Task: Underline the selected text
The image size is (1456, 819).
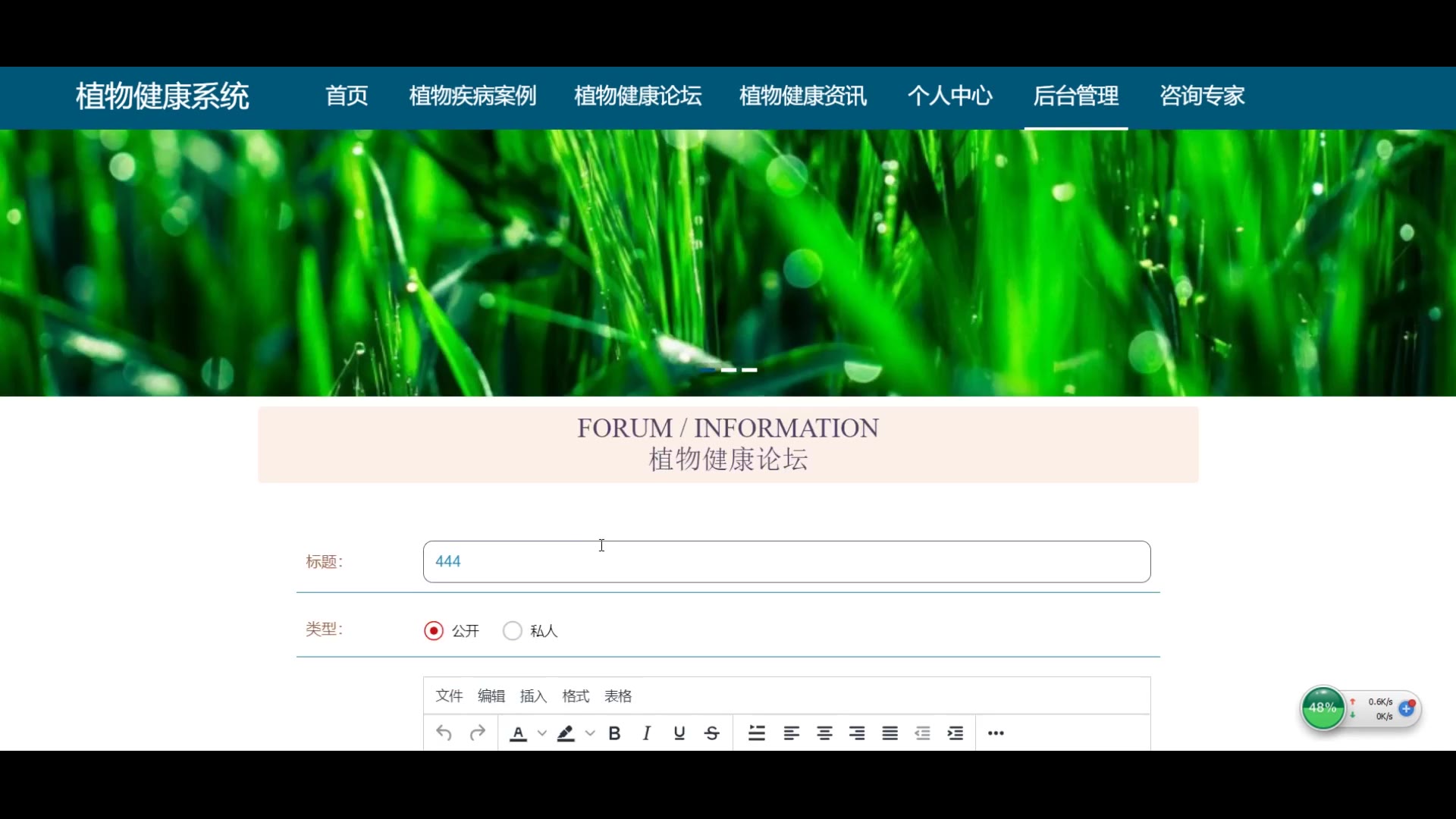Action: pos(679,733)
